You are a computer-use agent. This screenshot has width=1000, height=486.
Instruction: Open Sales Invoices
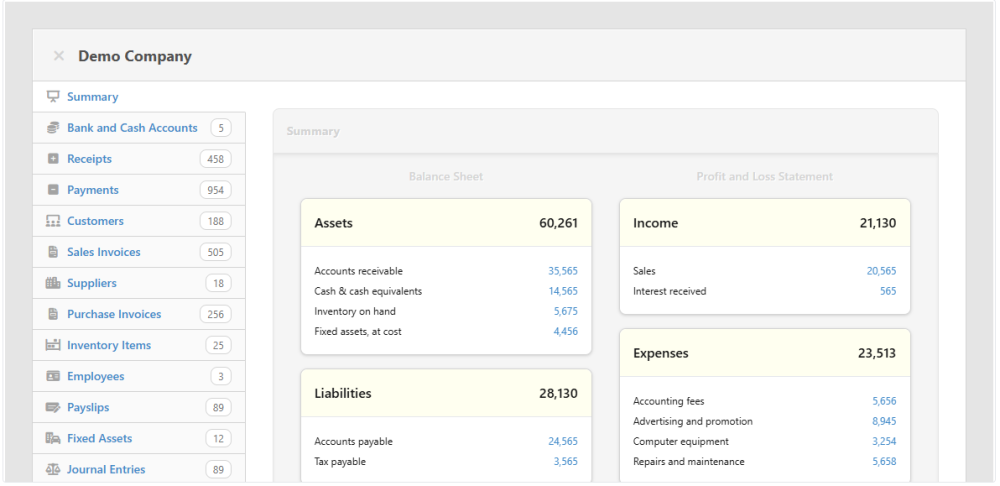pos(103,252)
